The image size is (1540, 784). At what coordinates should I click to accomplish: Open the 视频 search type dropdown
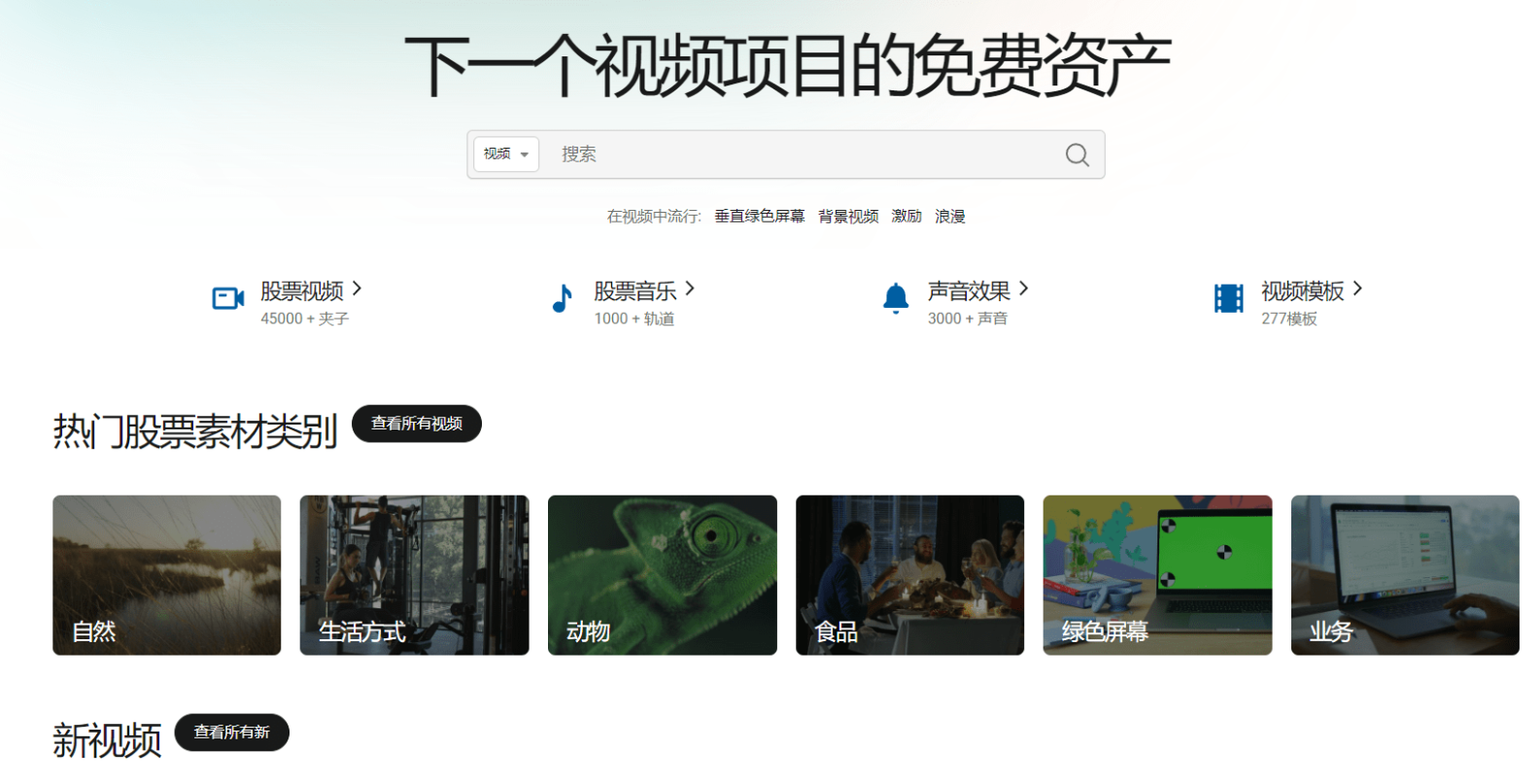click(x=506, y=154)
